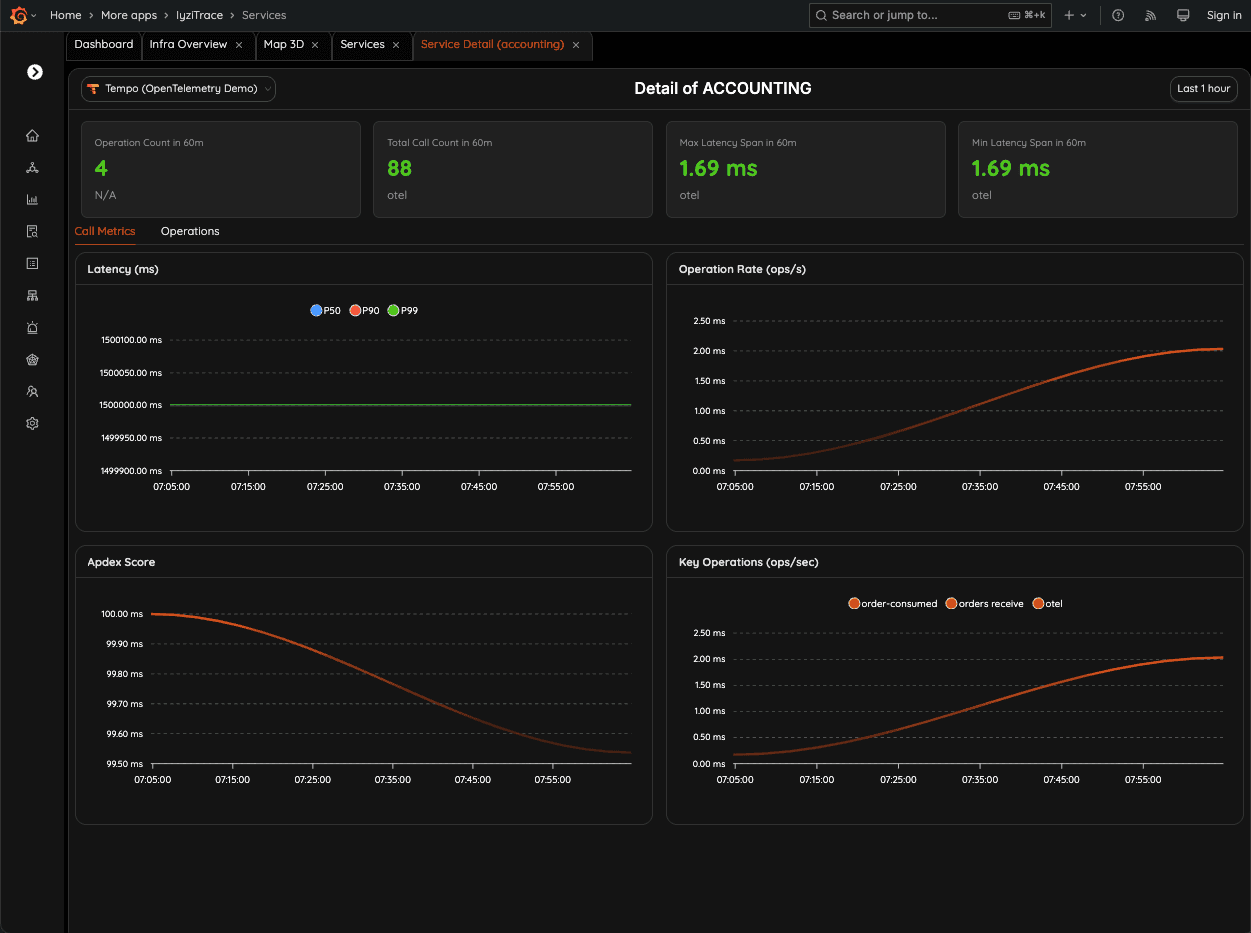Image resolution: width=1251 pixels, height=933 pixels.
Task: Click the P50 blue color dot in legend
Action: [x=316, y=310]
